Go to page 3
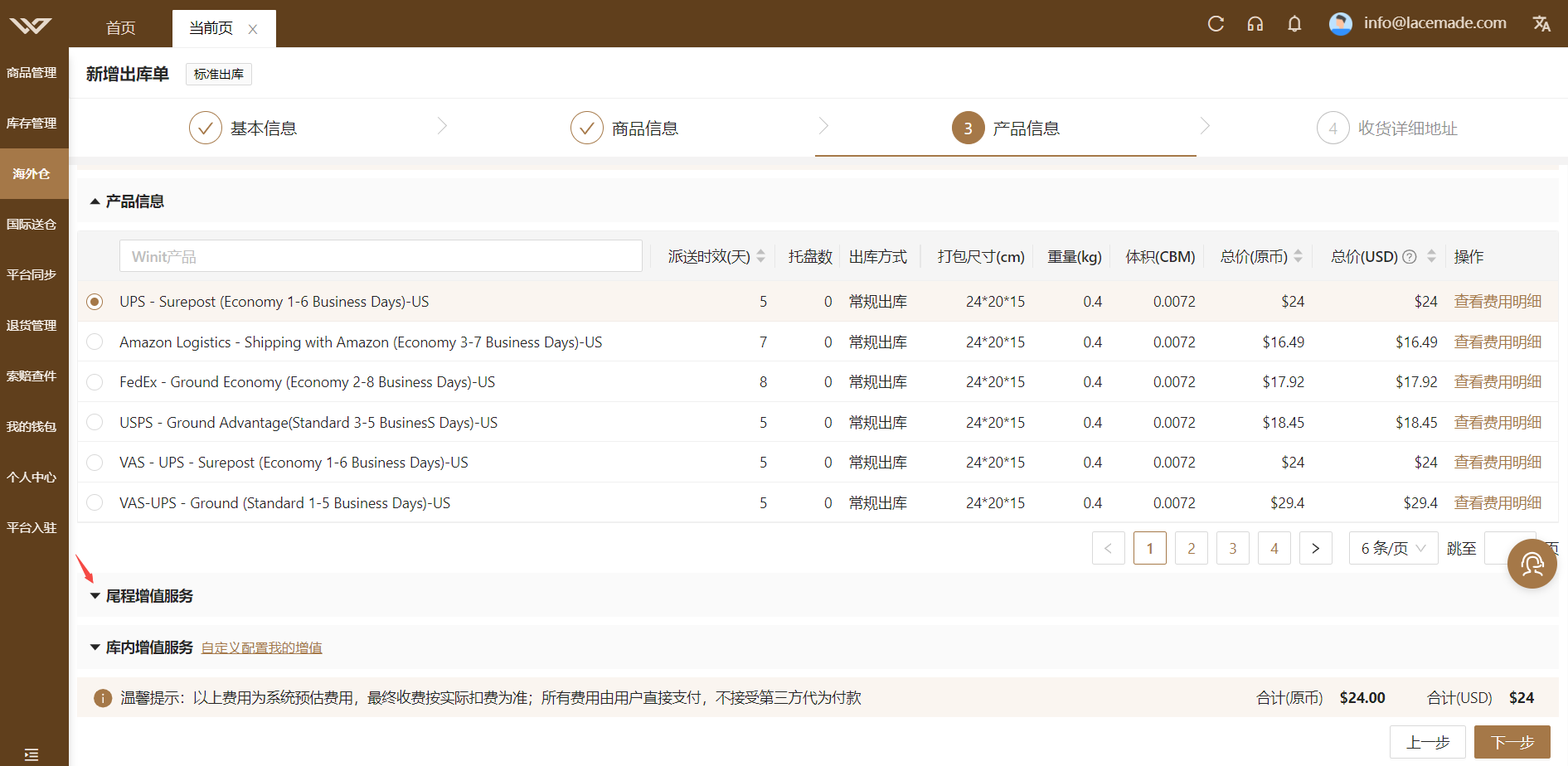Viewport: 1568px width, 766px height. pos(1233,548)
